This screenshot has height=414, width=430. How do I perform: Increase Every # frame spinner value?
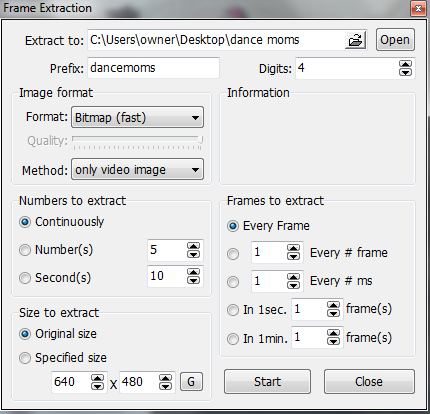293,248
